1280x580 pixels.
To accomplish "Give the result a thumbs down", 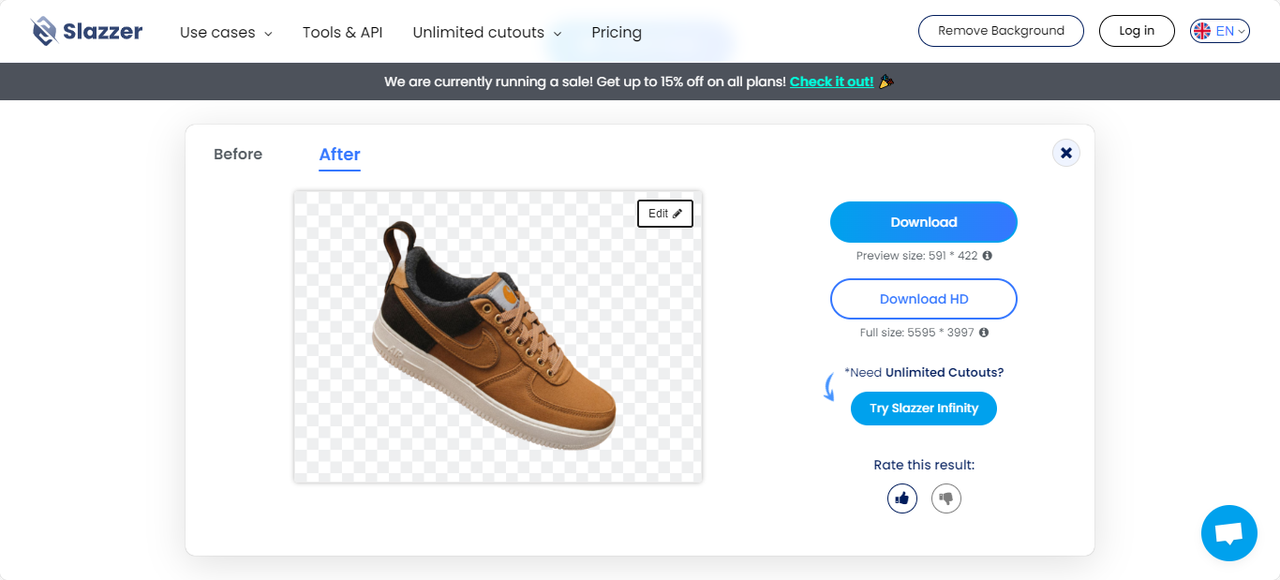I will click(946, 497).
